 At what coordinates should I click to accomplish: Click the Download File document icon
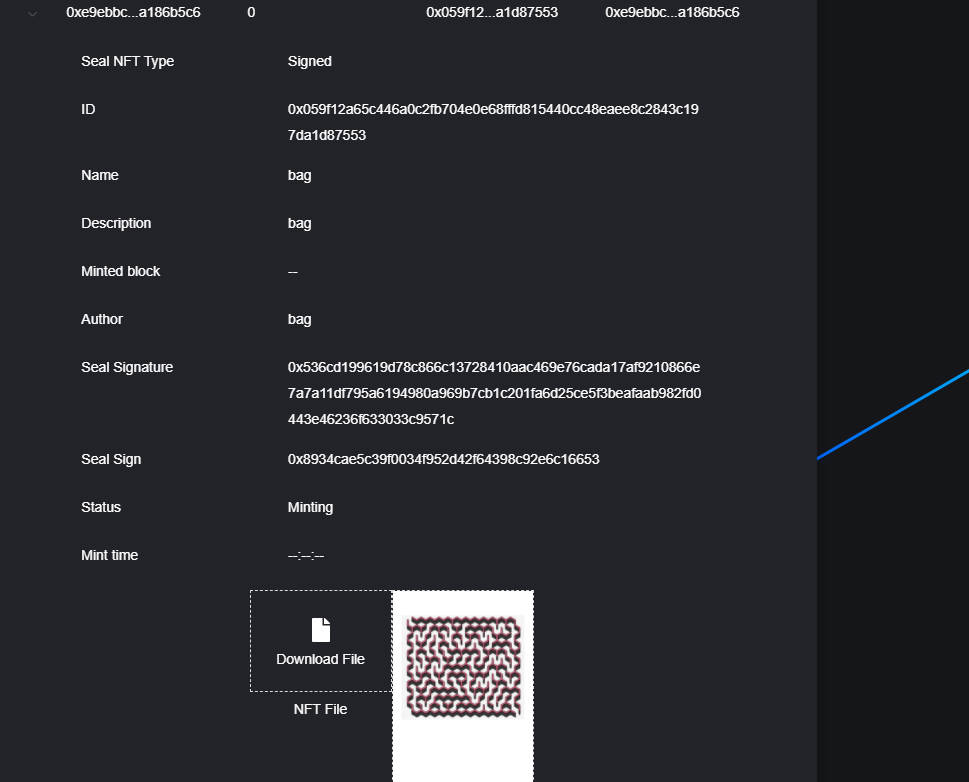tap(321, 630)
